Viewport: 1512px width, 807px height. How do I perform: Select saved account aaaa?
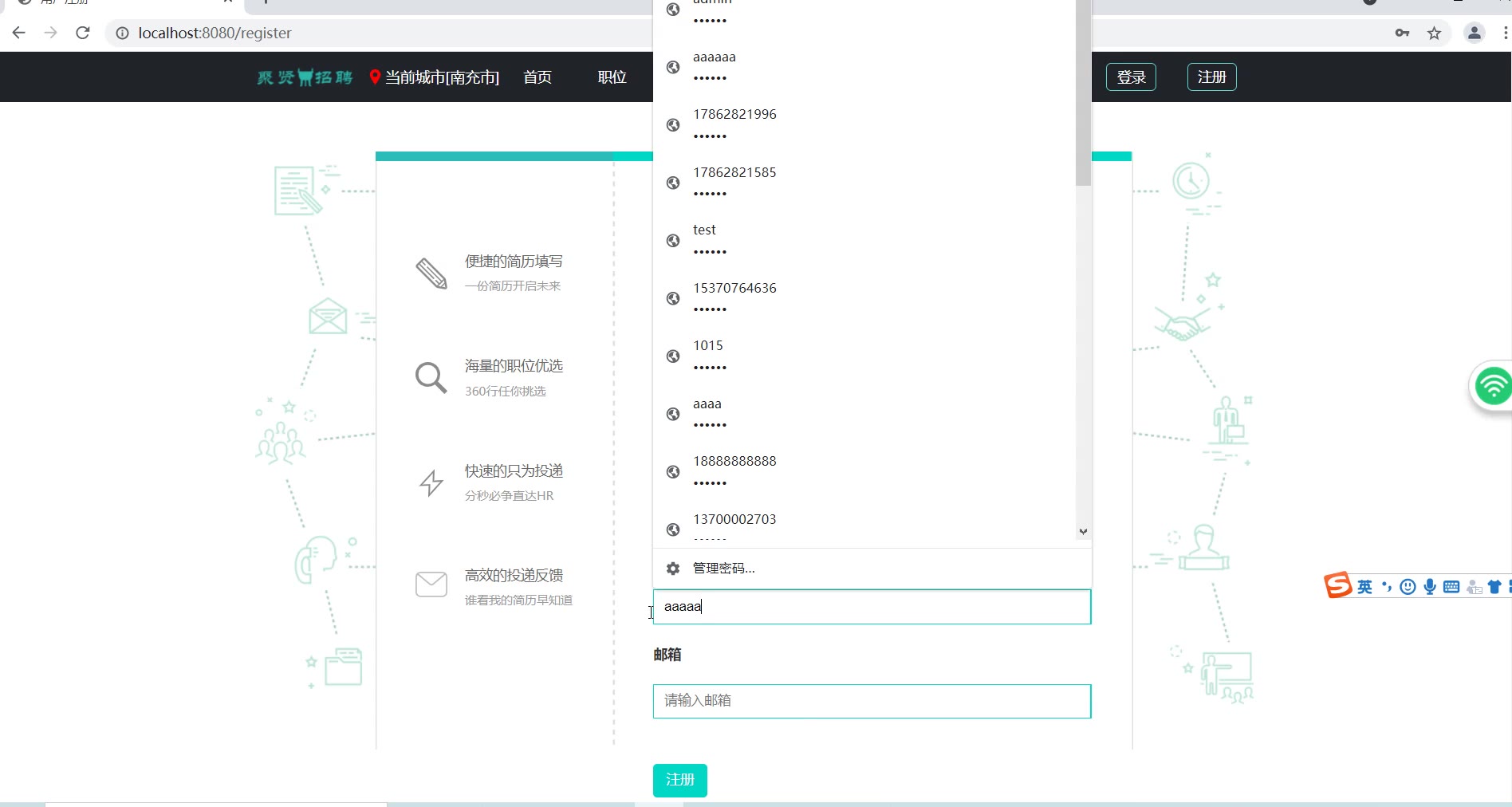click(x=864, y=414)
